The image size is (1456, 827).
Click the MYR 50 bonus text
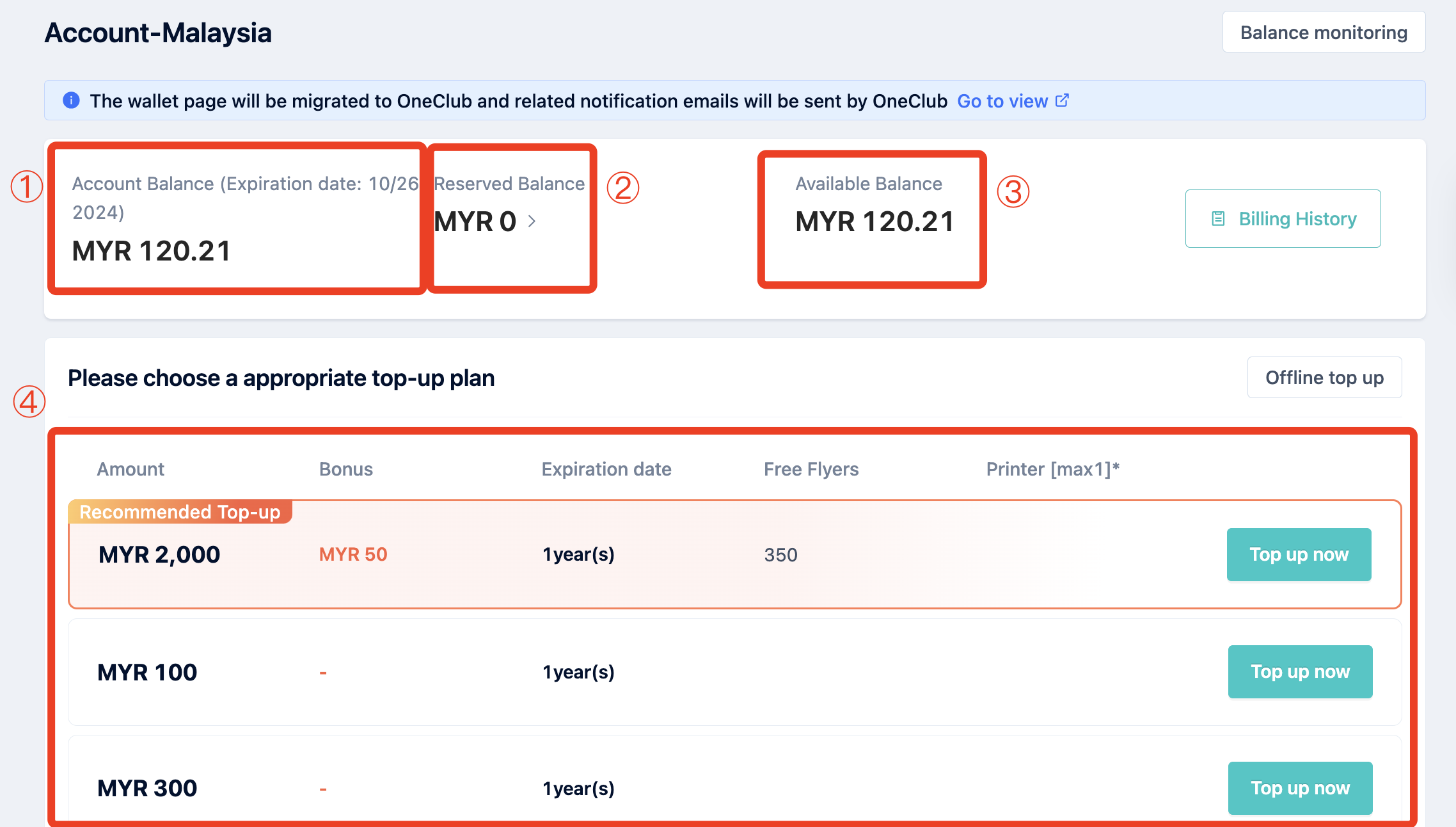coord(353,554)
